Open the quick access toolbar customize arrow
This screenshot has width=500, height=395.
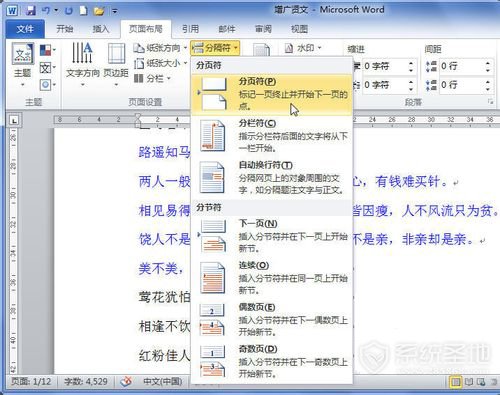114,11
